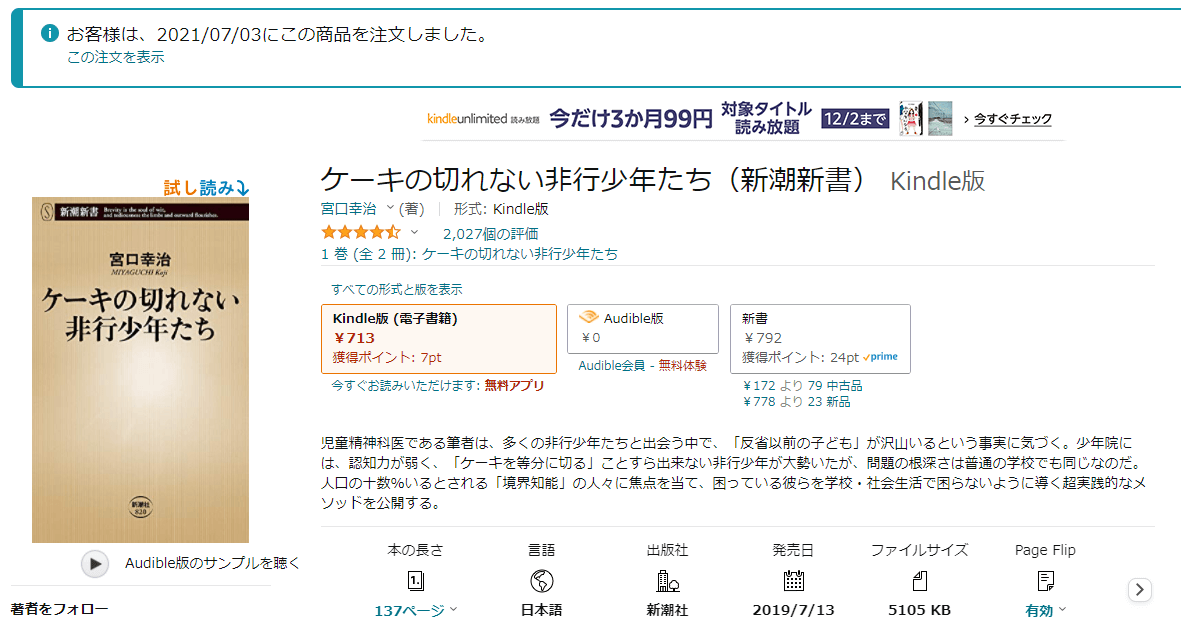Click the prime badge in 新書 box

pyautogui.click(x=880, y=357)
